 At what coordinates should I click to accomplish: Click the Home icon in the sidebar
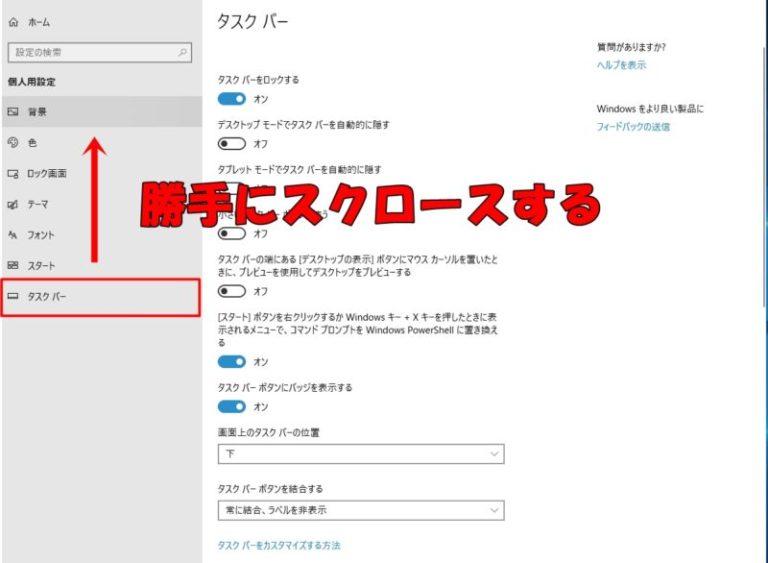tap(14, 22)
